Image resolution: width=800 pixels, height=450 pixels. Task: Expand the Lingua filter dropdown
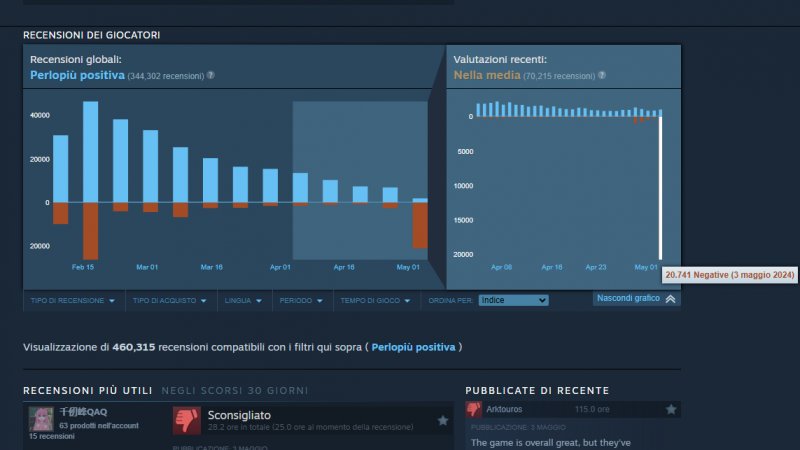point(243,301)
